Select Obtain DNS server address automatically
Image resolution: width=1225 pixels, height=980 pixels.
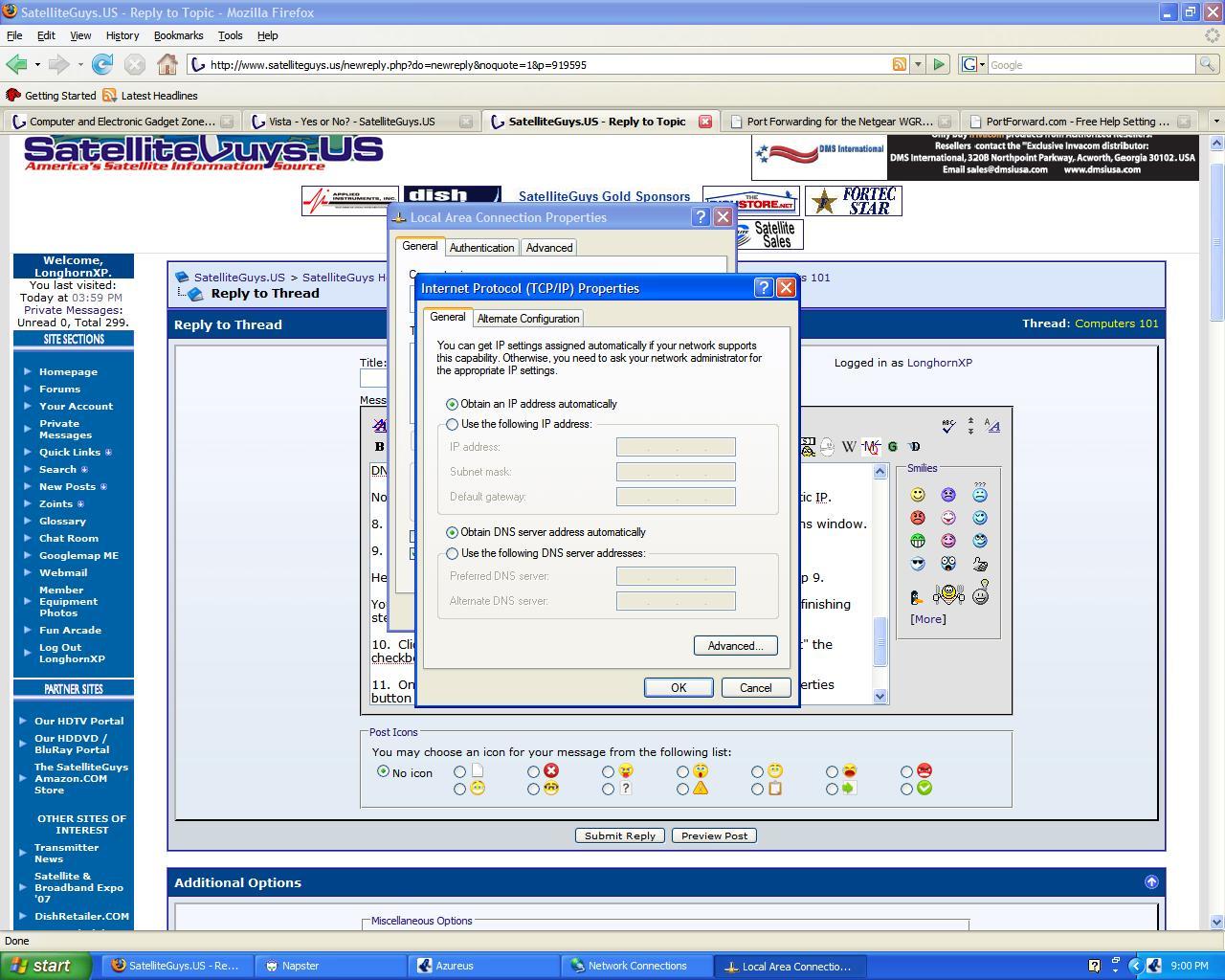tap(452, 532)
